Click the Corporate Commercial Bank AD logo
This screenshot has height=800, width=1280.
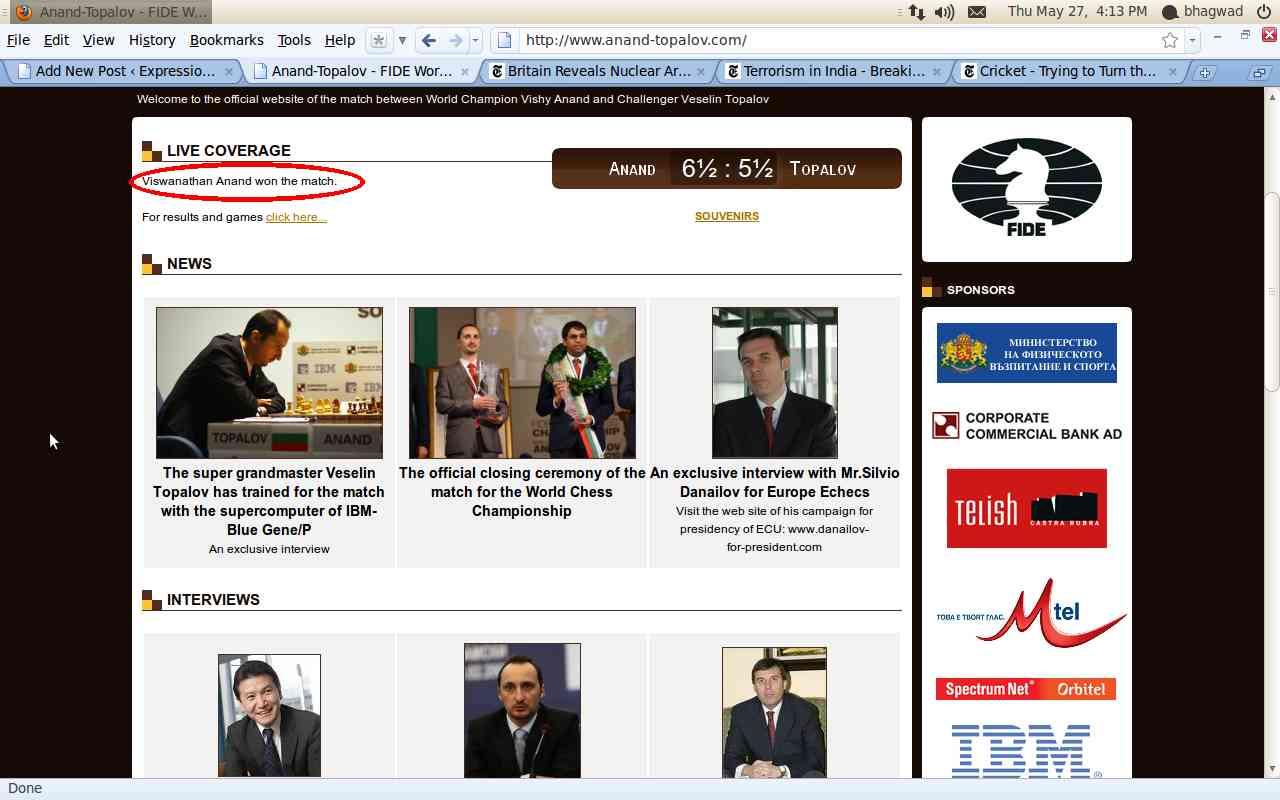coord(1027,426)
